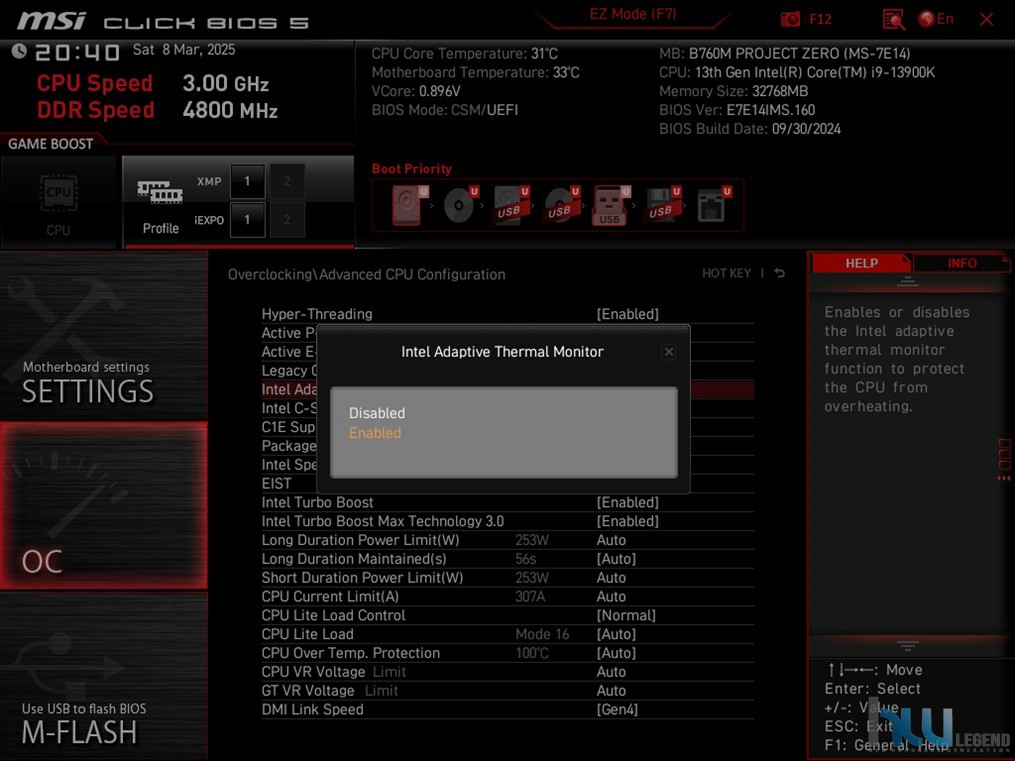This screenshot has width=1015, height=761.
Task: Click CPU Current Limit(A) Auto field
Action: coord(611,596)
